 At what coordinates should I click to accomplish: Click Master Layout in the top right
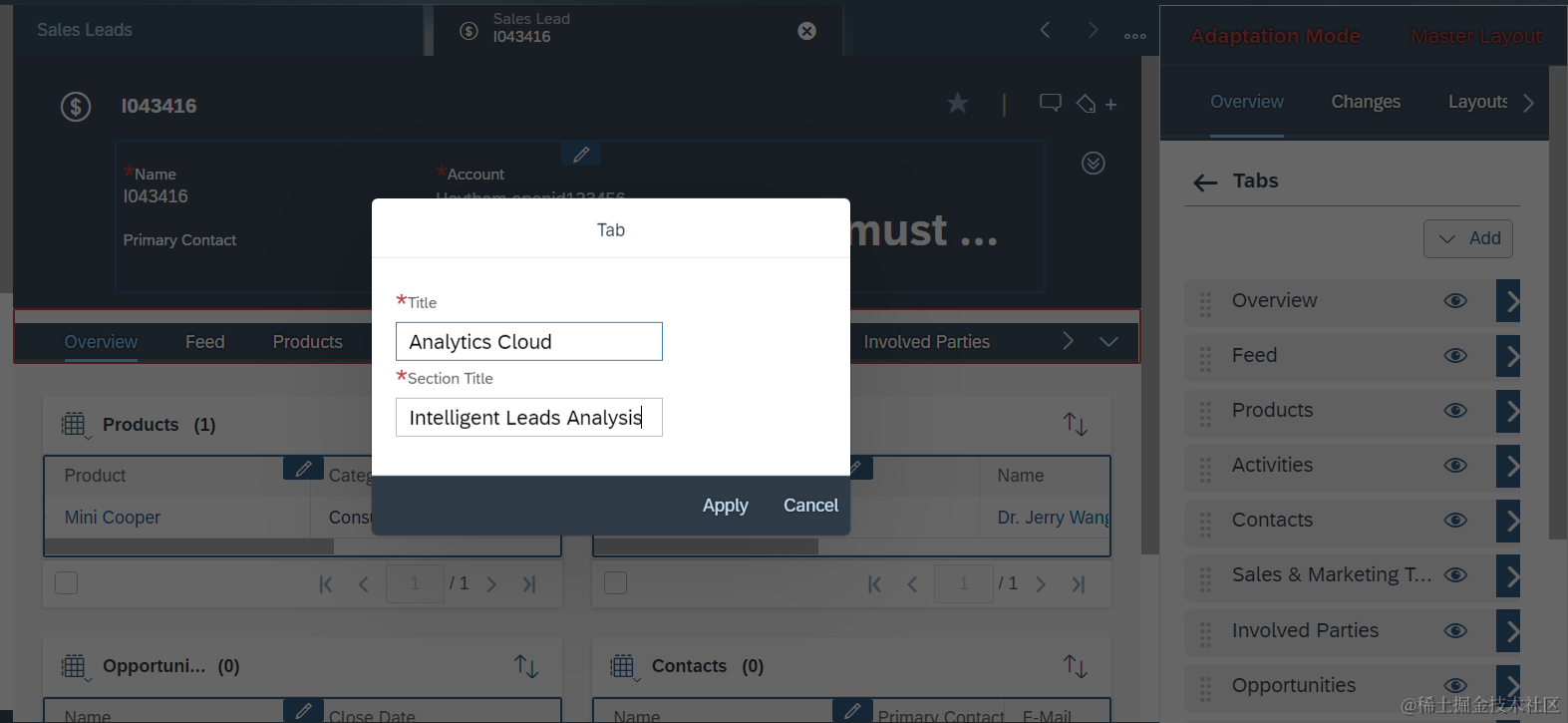point(1476,36)
